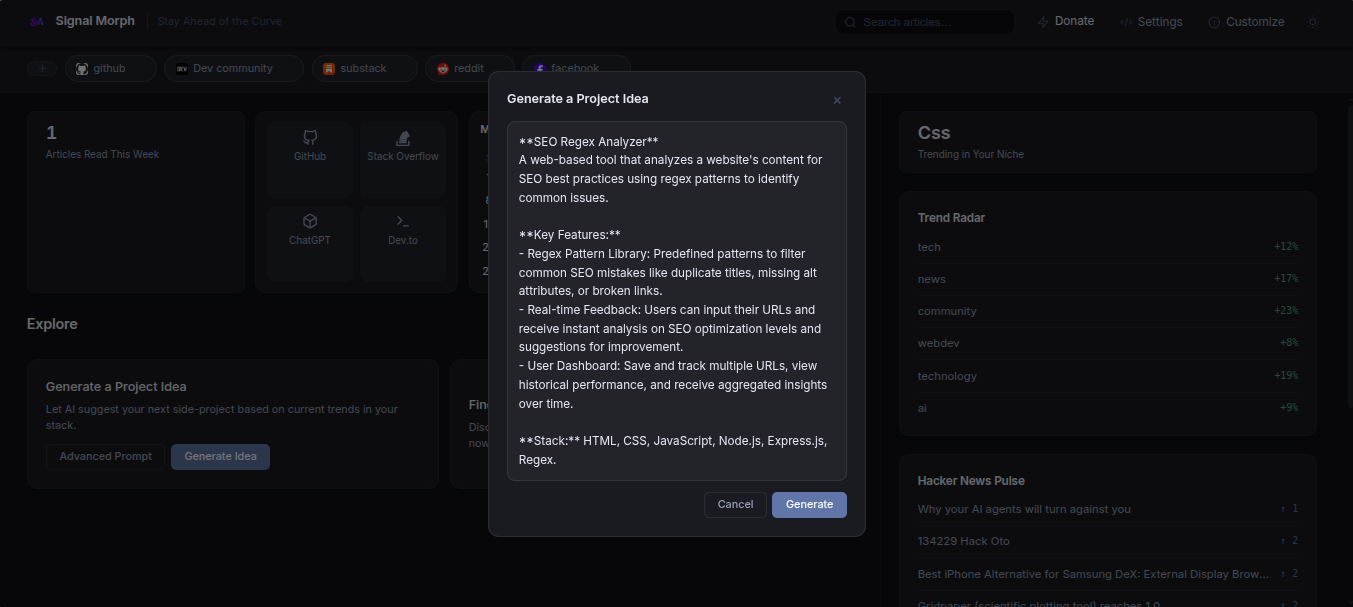Viewport: 1353px width, 607px height.
Task: Click the Donate lightning icon
Action: click(x=1043, y=22)
